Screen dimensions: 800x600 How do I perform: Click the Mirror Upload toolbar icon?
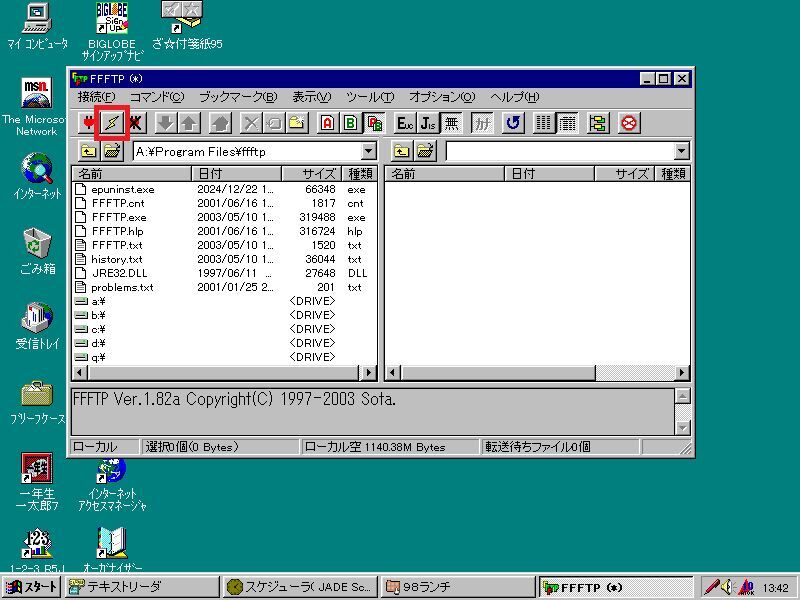220,123
